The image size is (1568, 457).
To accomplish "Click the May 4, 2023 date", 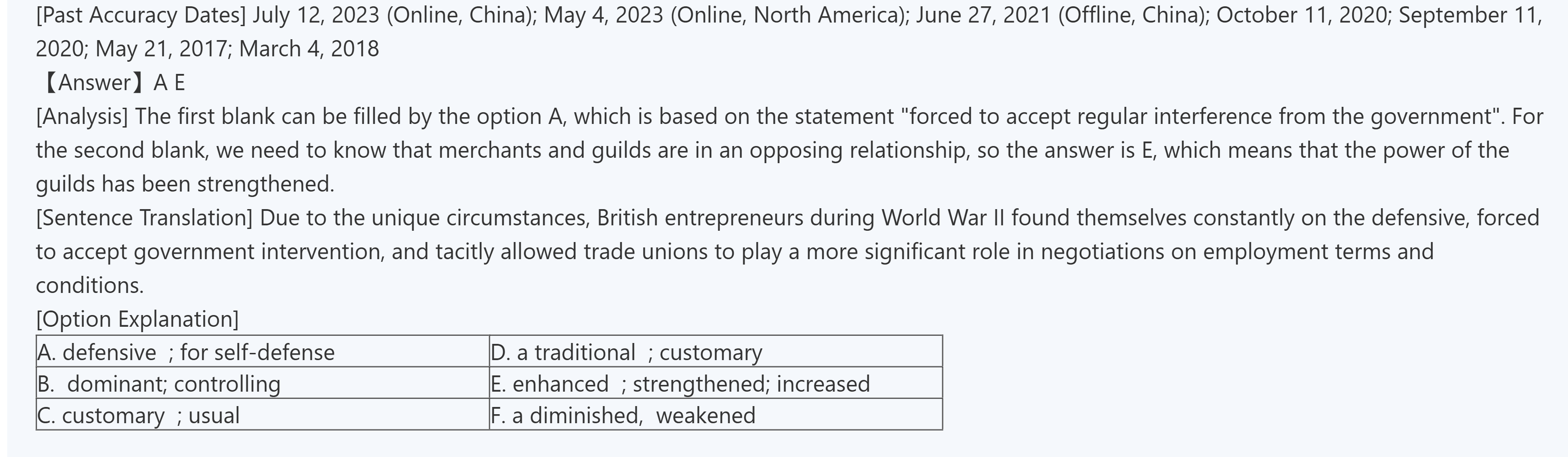I will [603, 14].
